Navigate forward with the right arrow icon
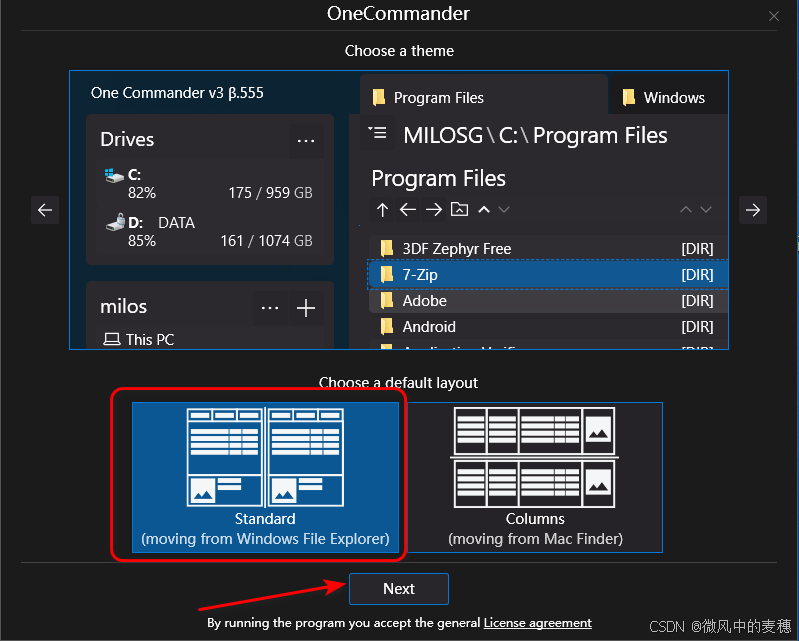This screenshot has width=799, height=641. point(434,209)
